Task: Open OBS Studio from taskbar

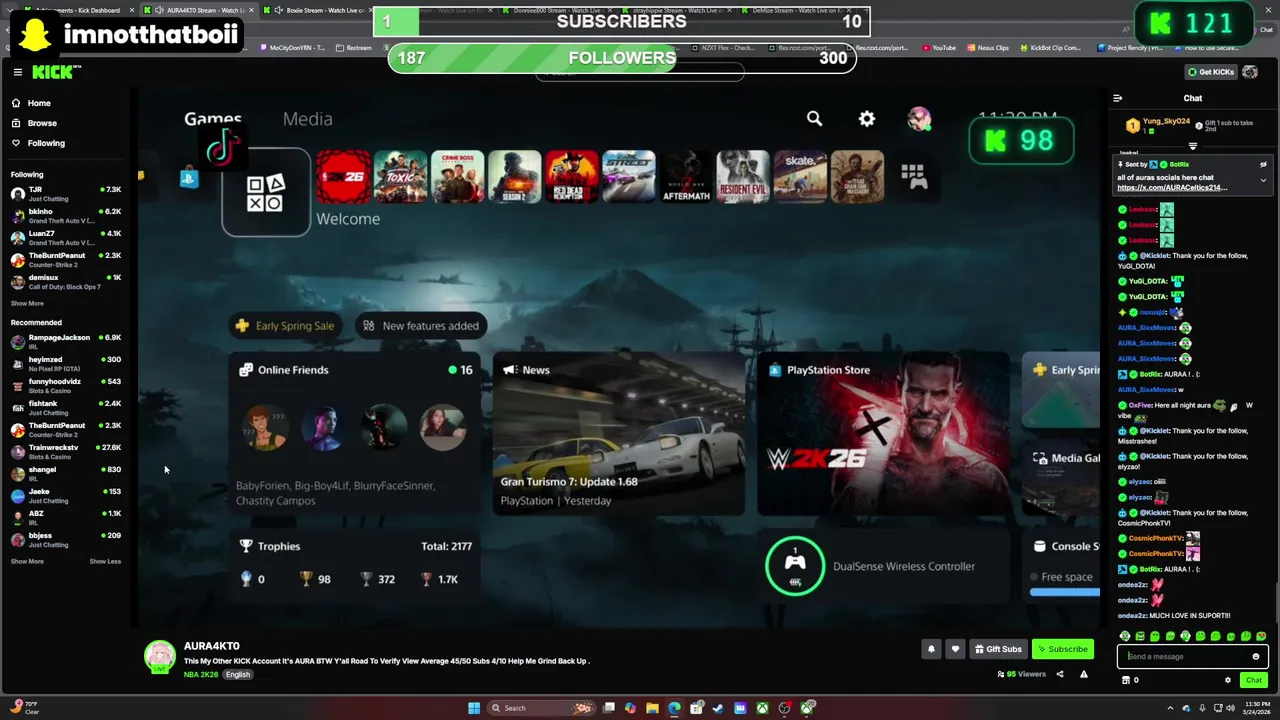Action: (x=785, y=708)
